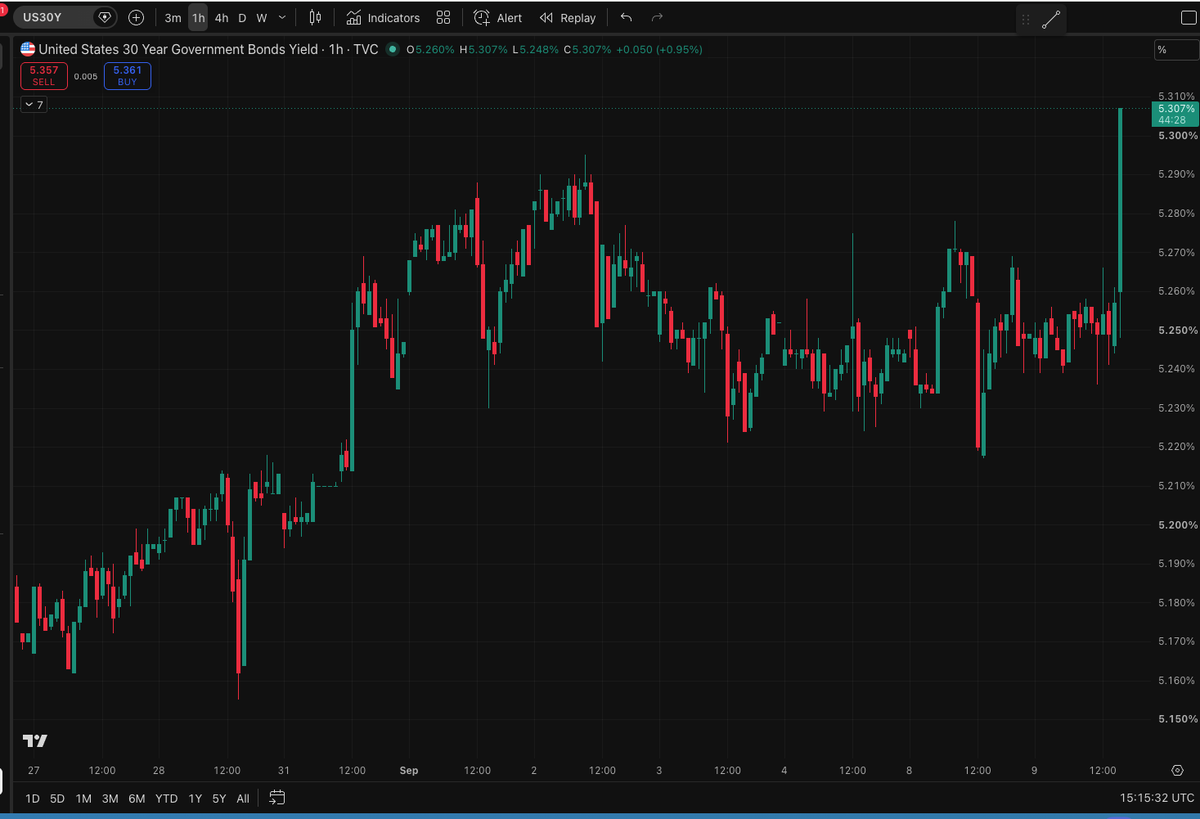Open the indicator templates grid icon
1200x819 pixels.
(444, 18)
